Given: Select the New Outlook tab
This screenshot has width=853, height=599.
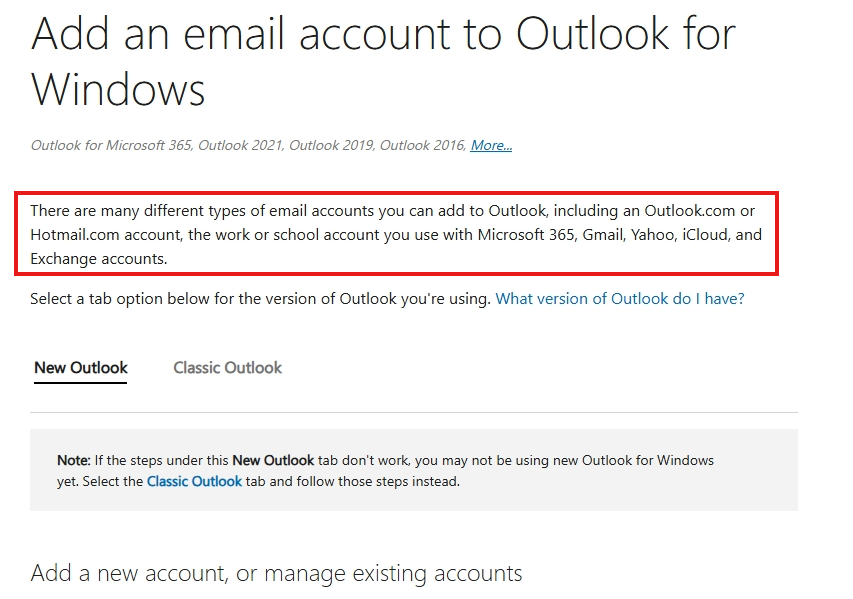Looking at the screenshot, I should coord(81,368).
